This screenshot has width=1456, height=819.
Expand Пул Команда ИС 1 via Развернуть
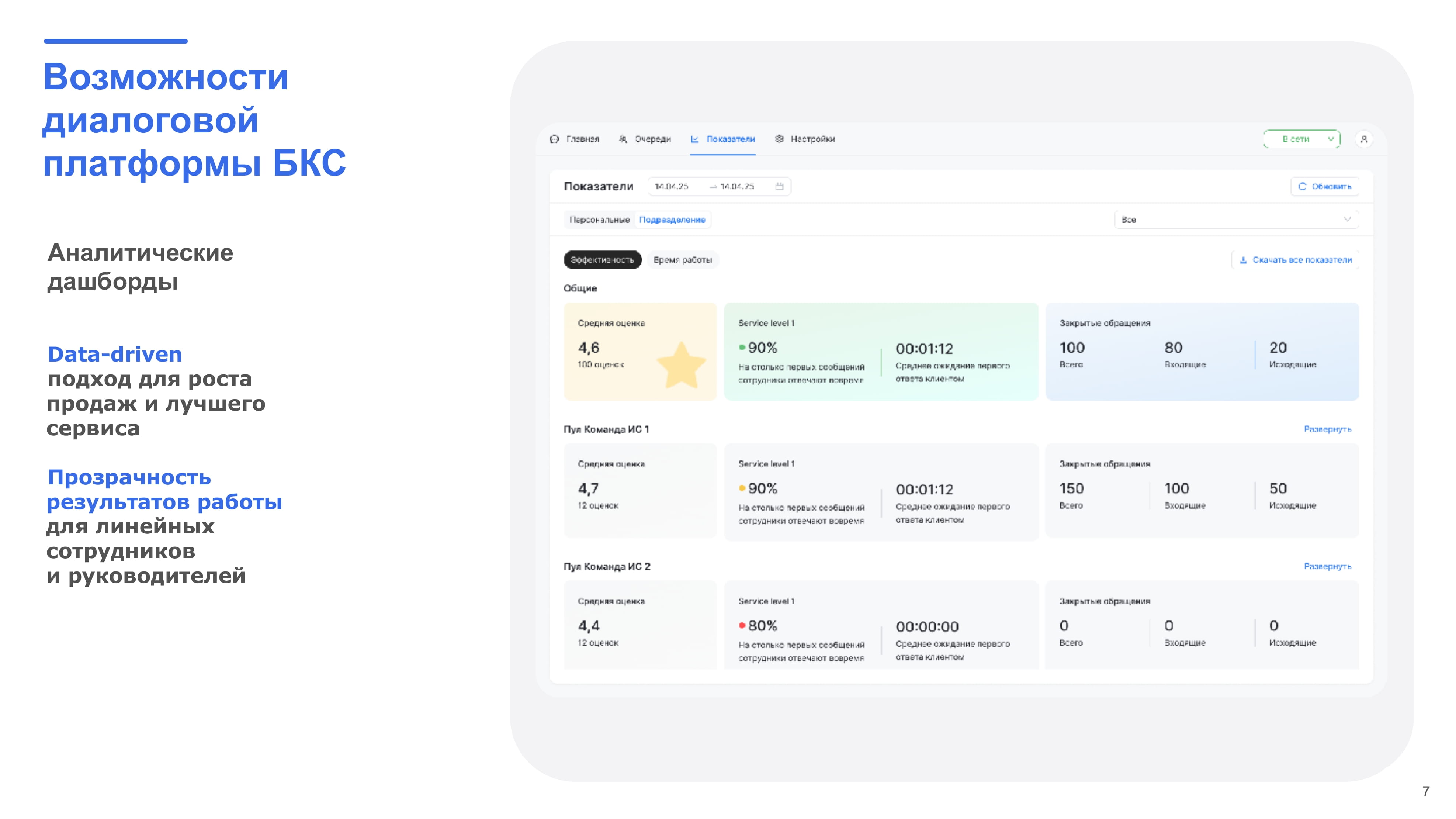1327,429
